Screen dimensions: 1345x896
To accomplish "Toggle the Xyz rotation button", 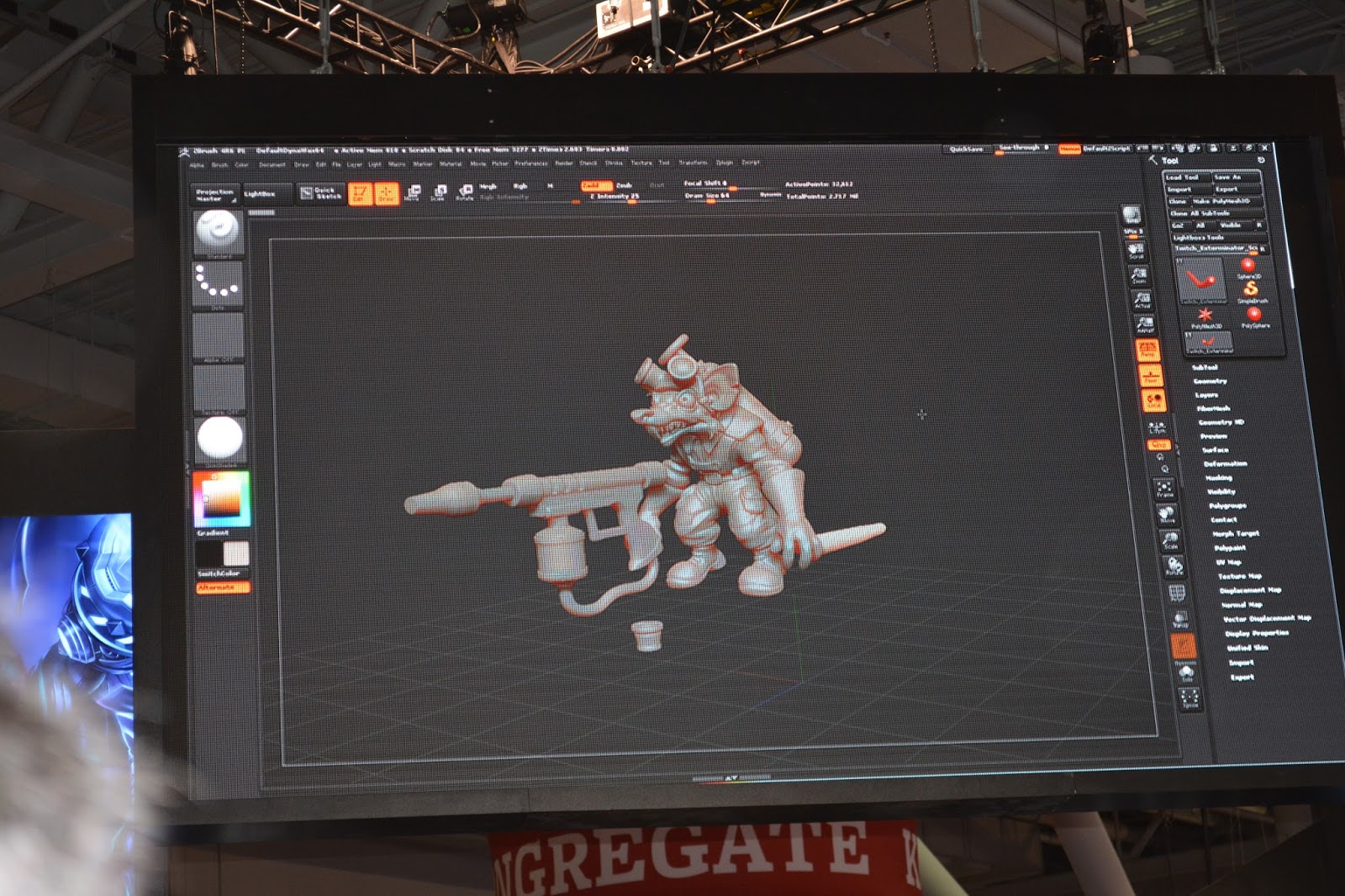I will pyautogui.click(x=1159, y=445).
